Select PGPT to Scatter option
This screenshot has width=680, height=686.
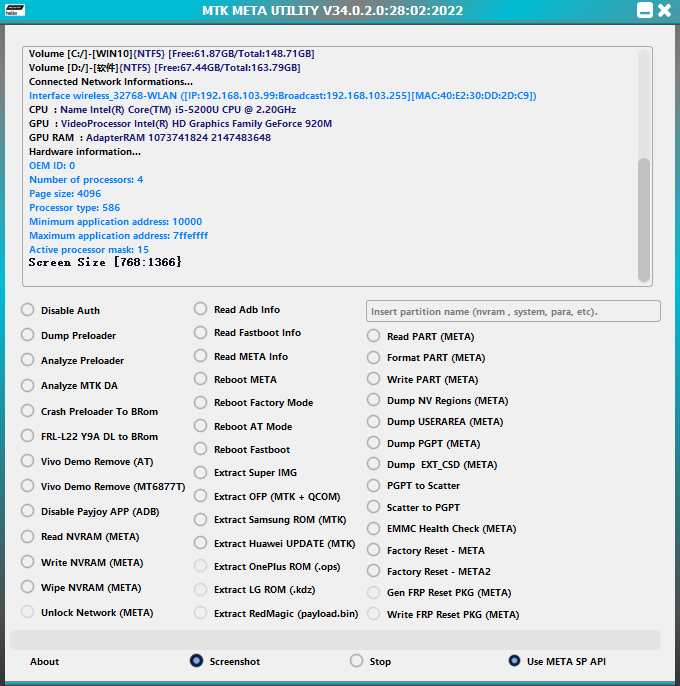[x=373, y=485]
